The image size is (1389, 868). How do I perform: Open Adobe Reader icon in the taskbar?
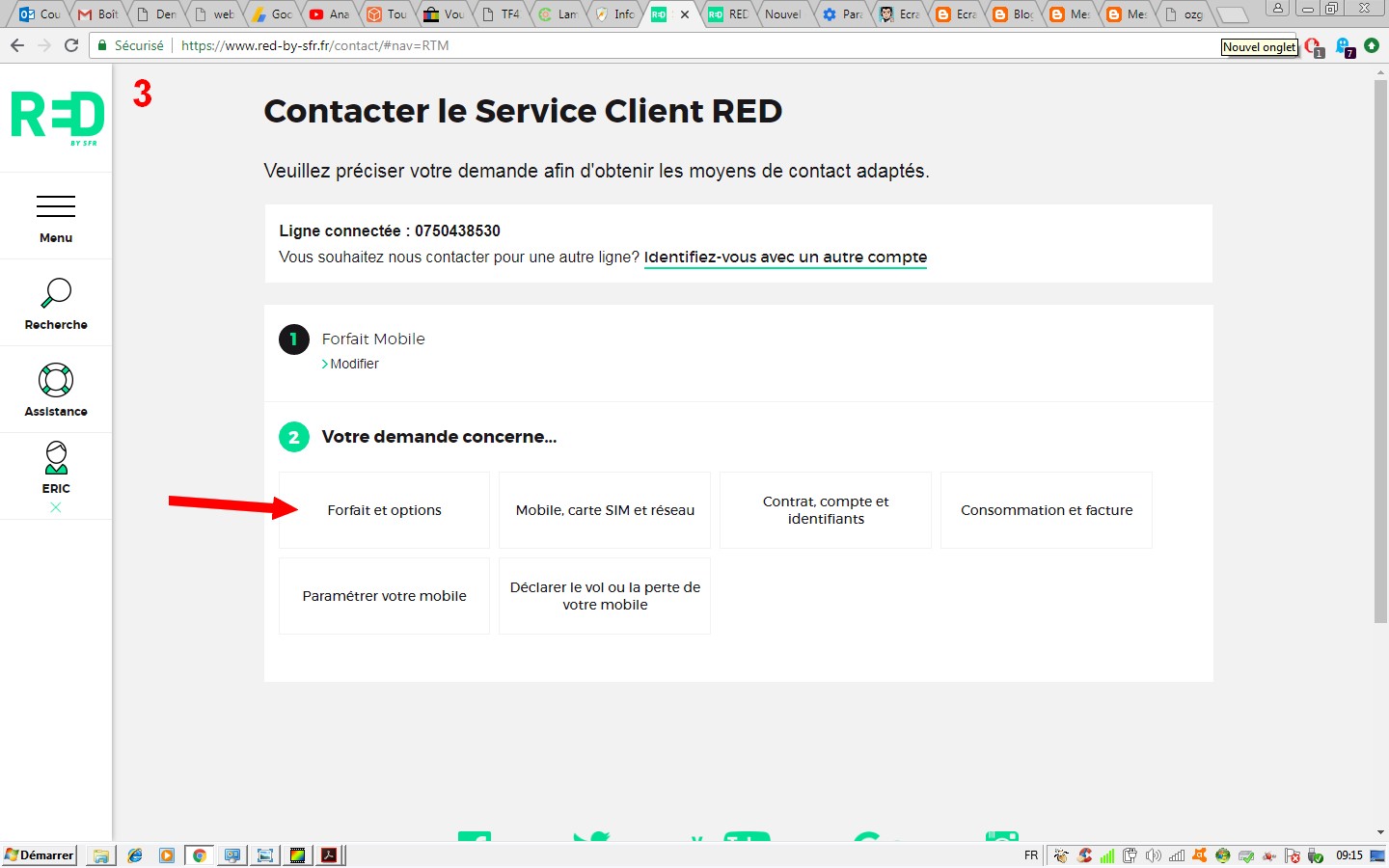click(329, 855)
